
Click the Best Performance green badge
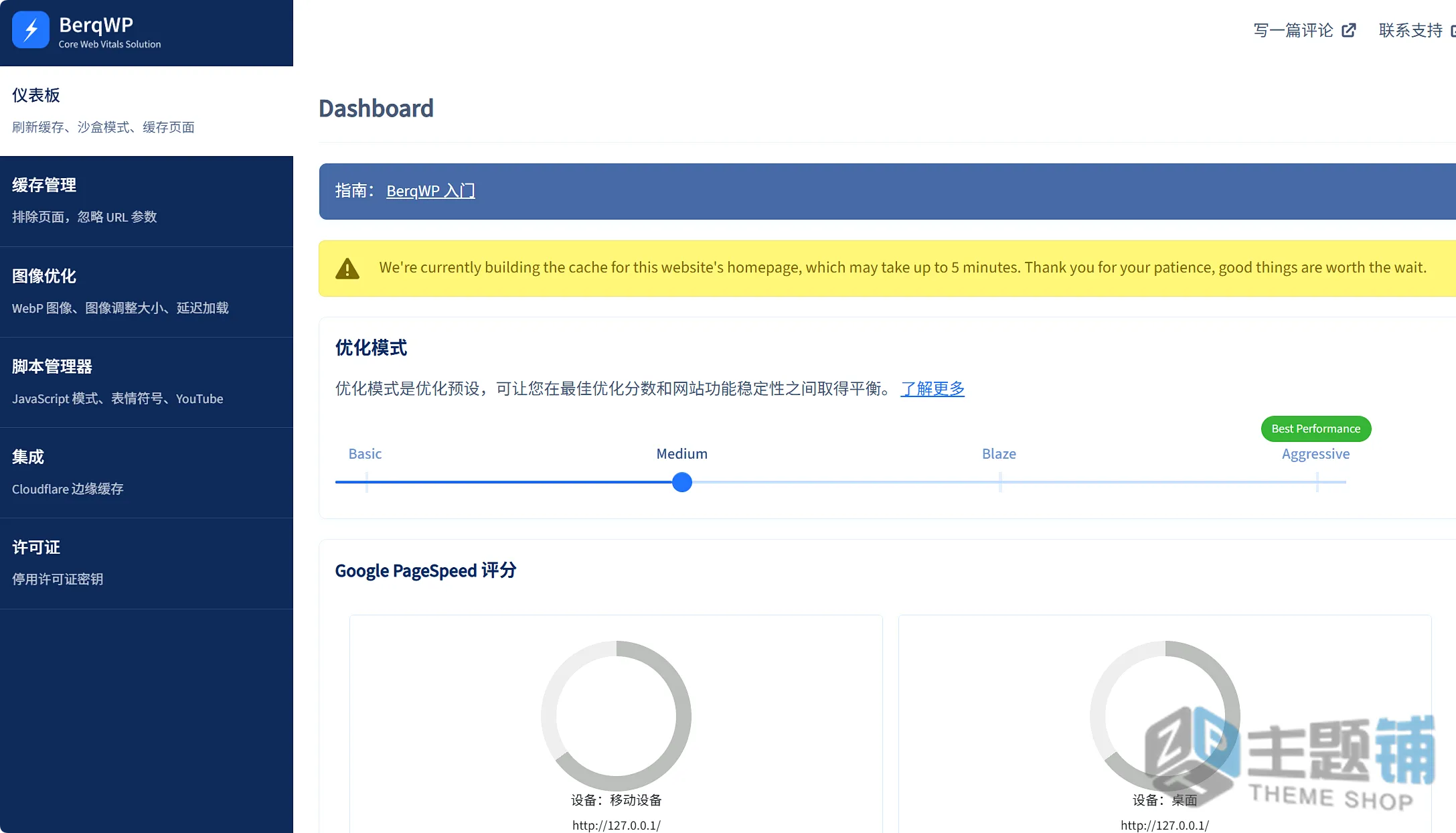coord(1315,429)
